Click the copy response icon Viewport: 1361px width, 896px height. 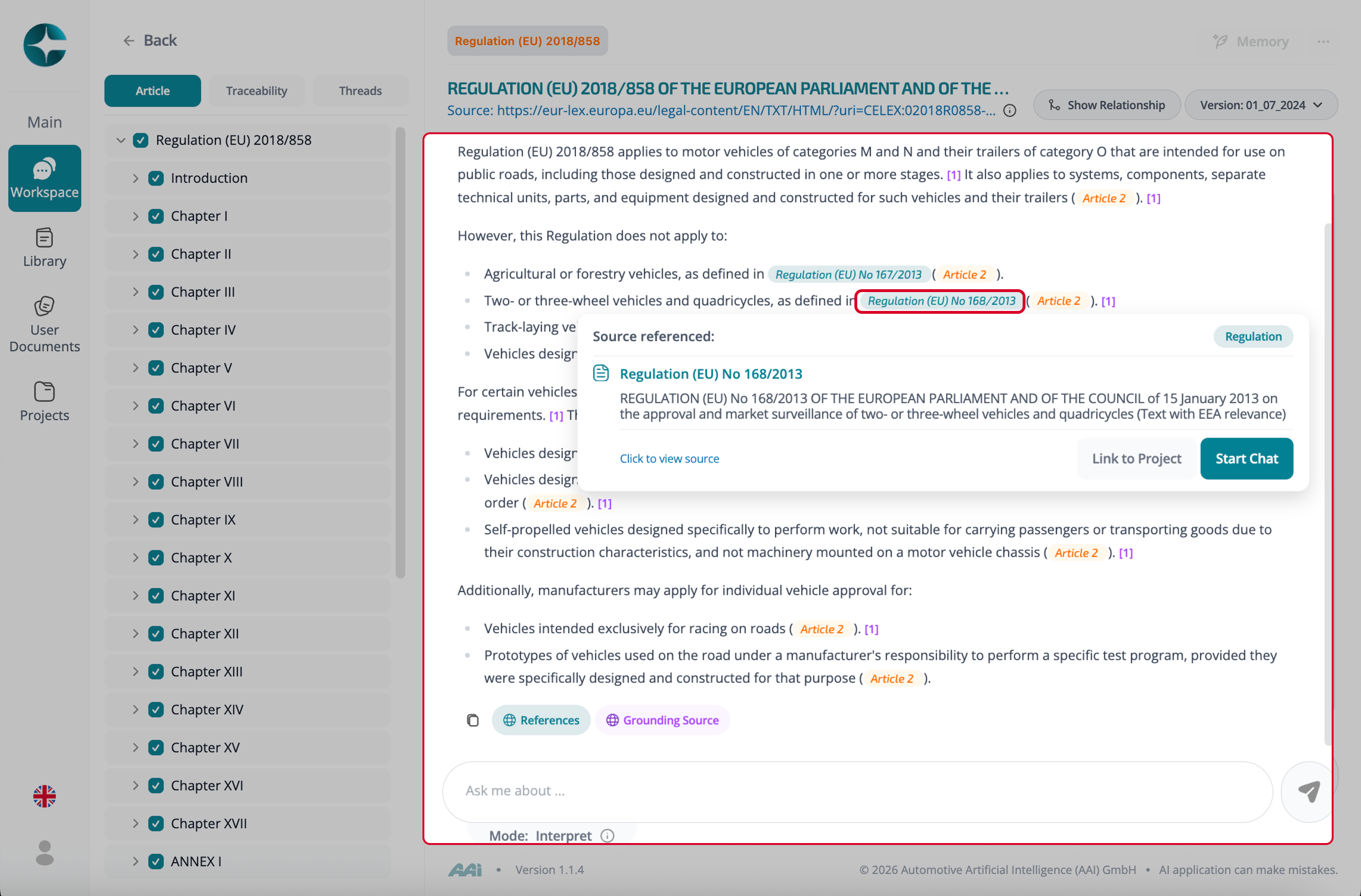click(473, 720)
